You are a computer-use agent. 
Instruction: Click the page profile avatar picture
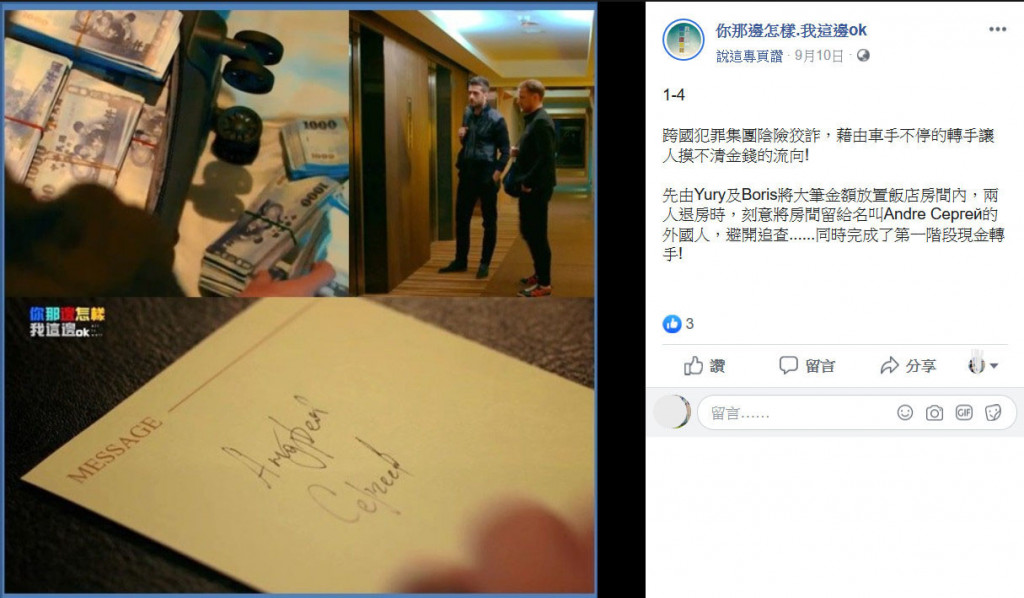683,39
